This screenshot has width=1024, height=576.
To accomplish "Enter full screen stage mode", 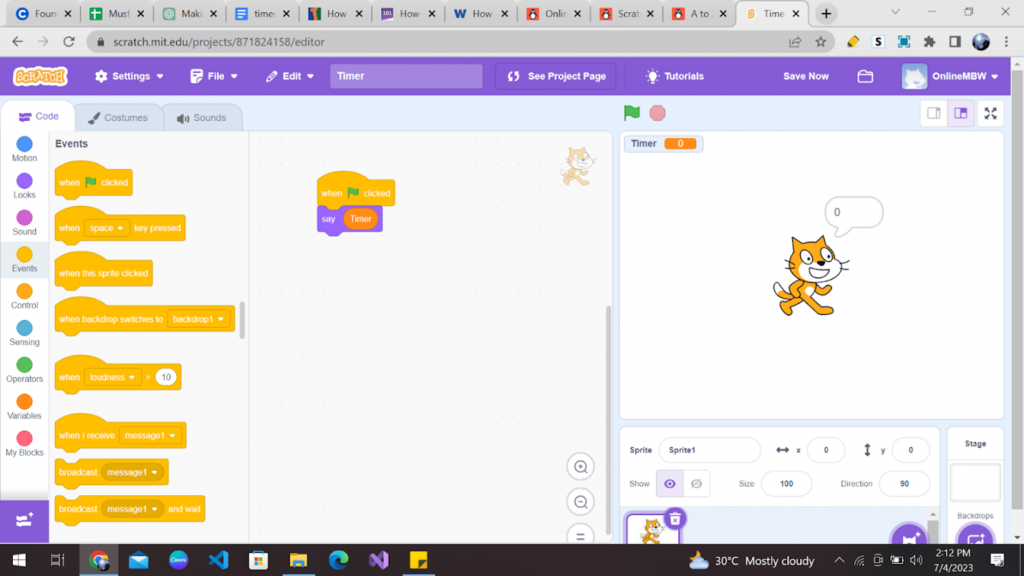I will coord(990,113).
